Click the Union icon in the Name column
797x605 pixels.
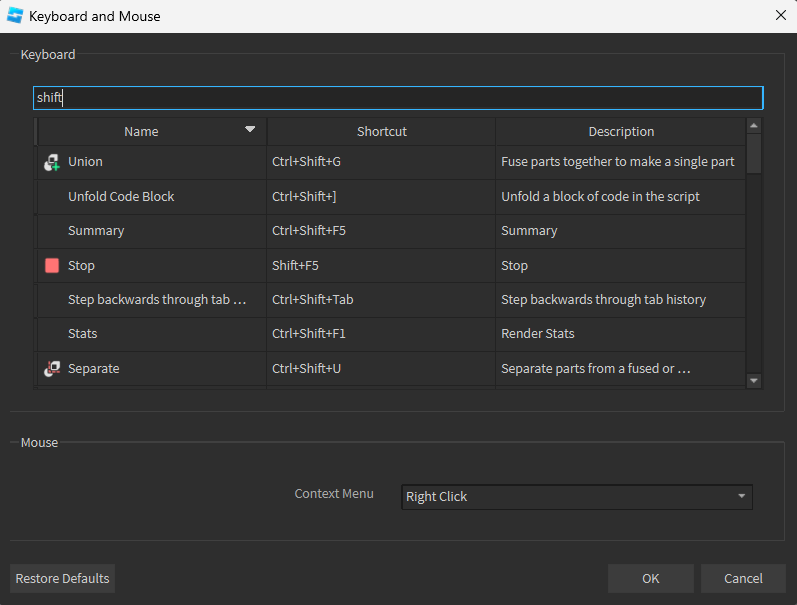52,162
